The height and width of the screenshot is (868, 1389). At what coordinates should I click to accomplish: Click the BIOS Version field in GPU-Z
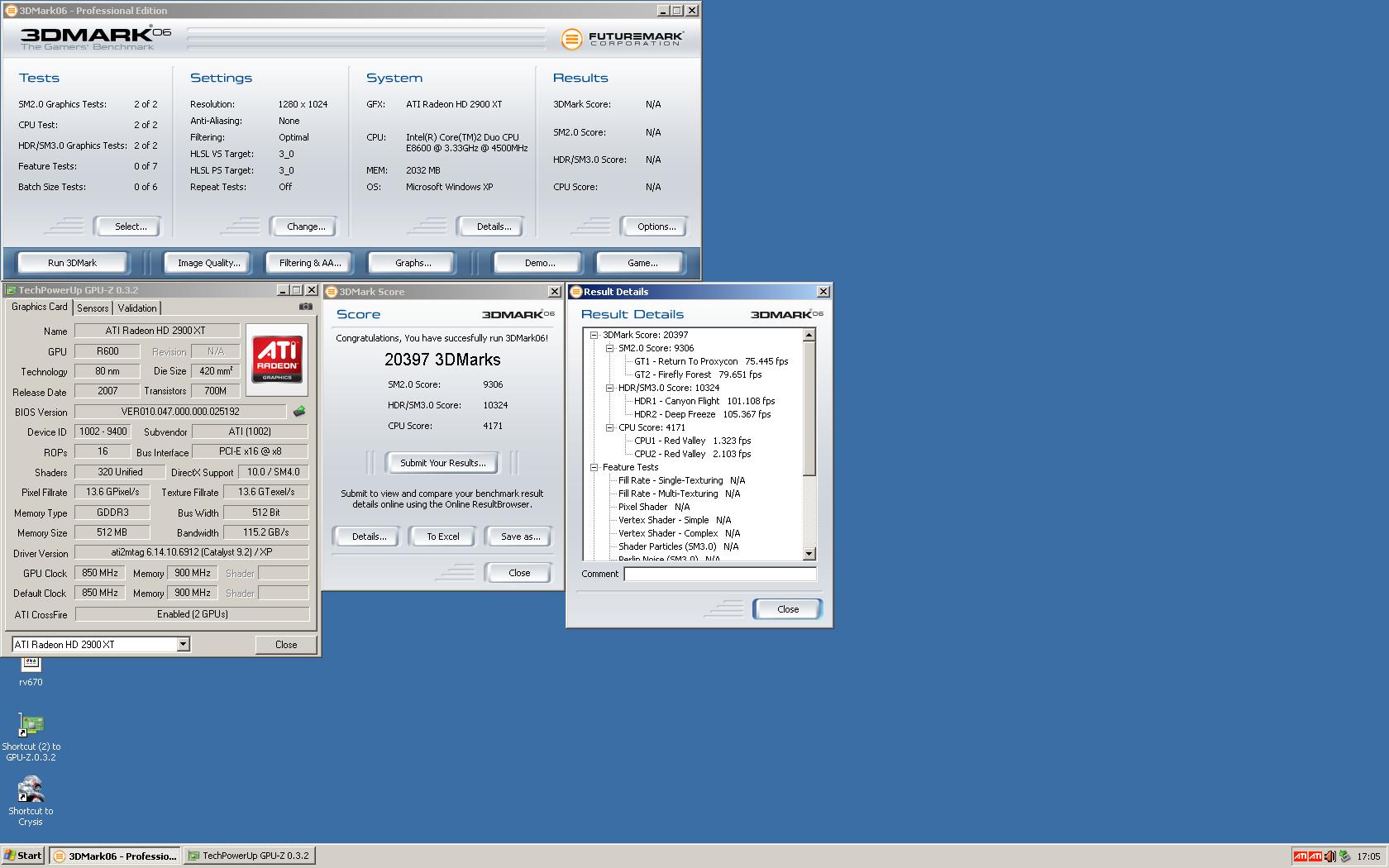click(180, 411)
